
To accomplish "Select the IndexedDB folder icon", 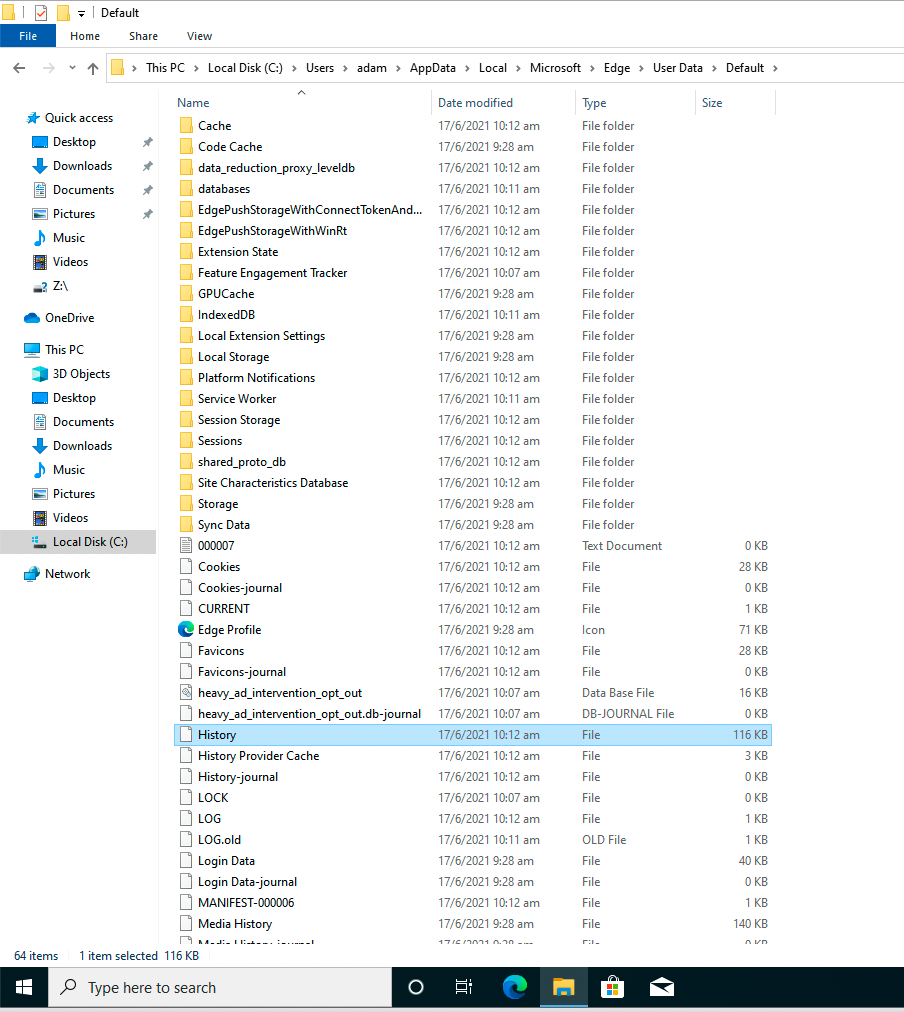I will point(186,314).
